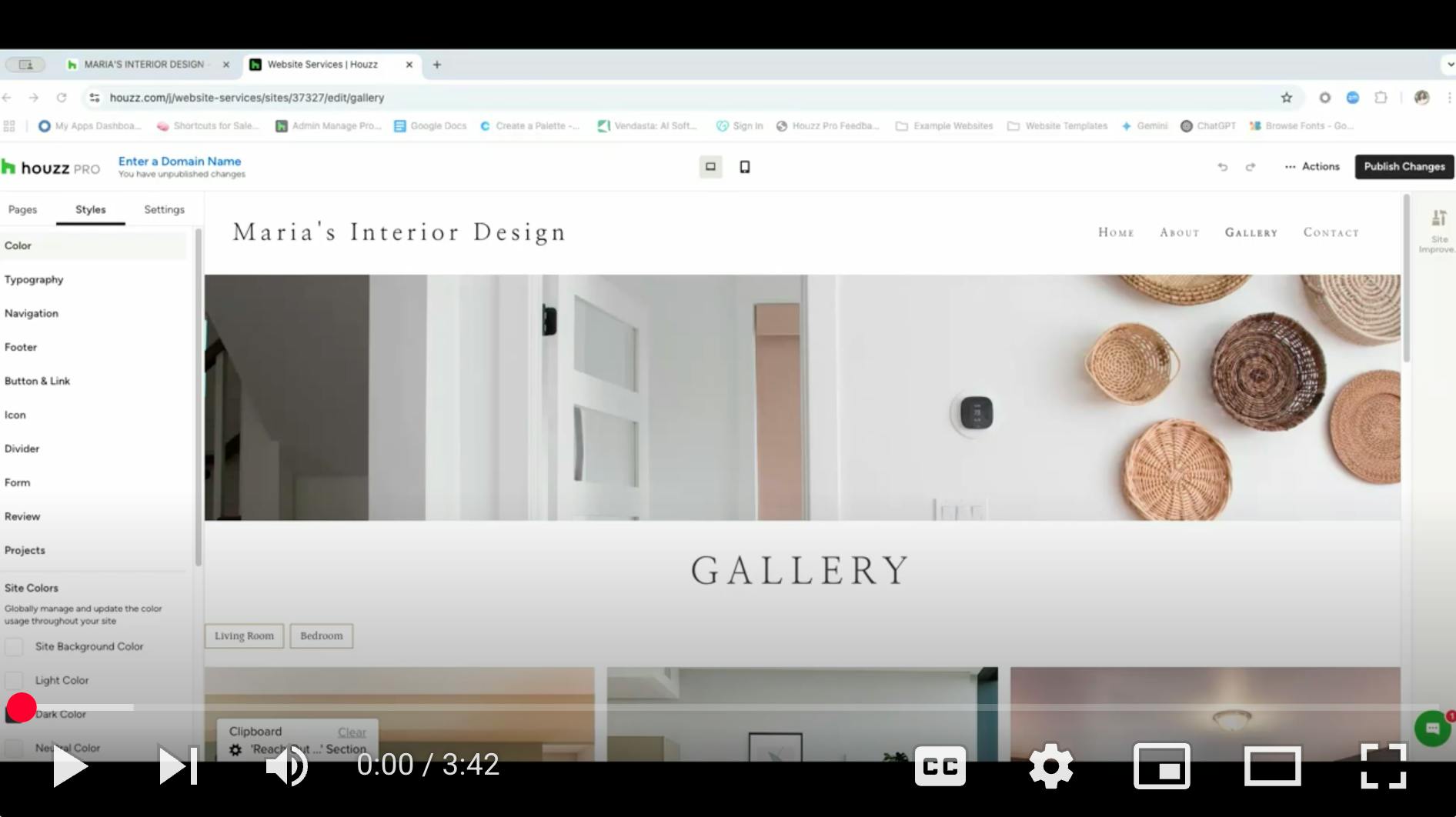Open the Actions dropdown menu

[x=1312, y=167]
